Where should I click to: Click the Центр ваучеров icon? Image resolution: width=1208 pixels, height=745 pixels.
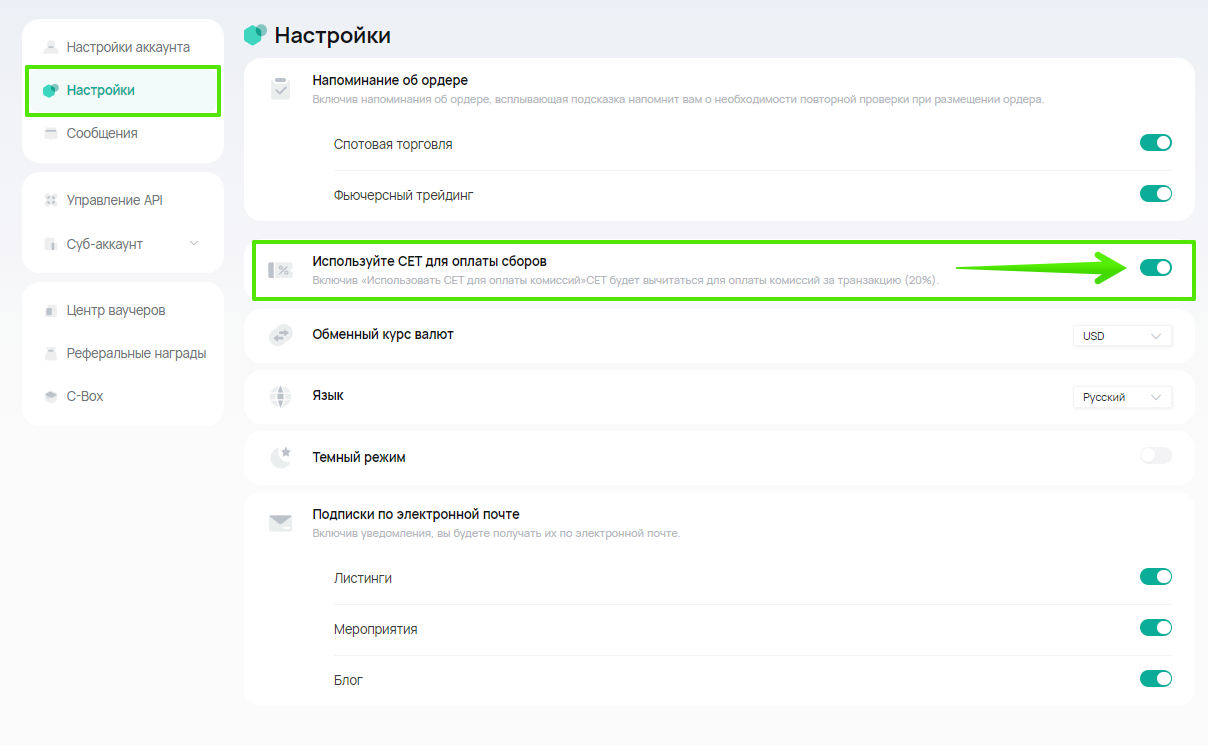click(x=51, y=310)
